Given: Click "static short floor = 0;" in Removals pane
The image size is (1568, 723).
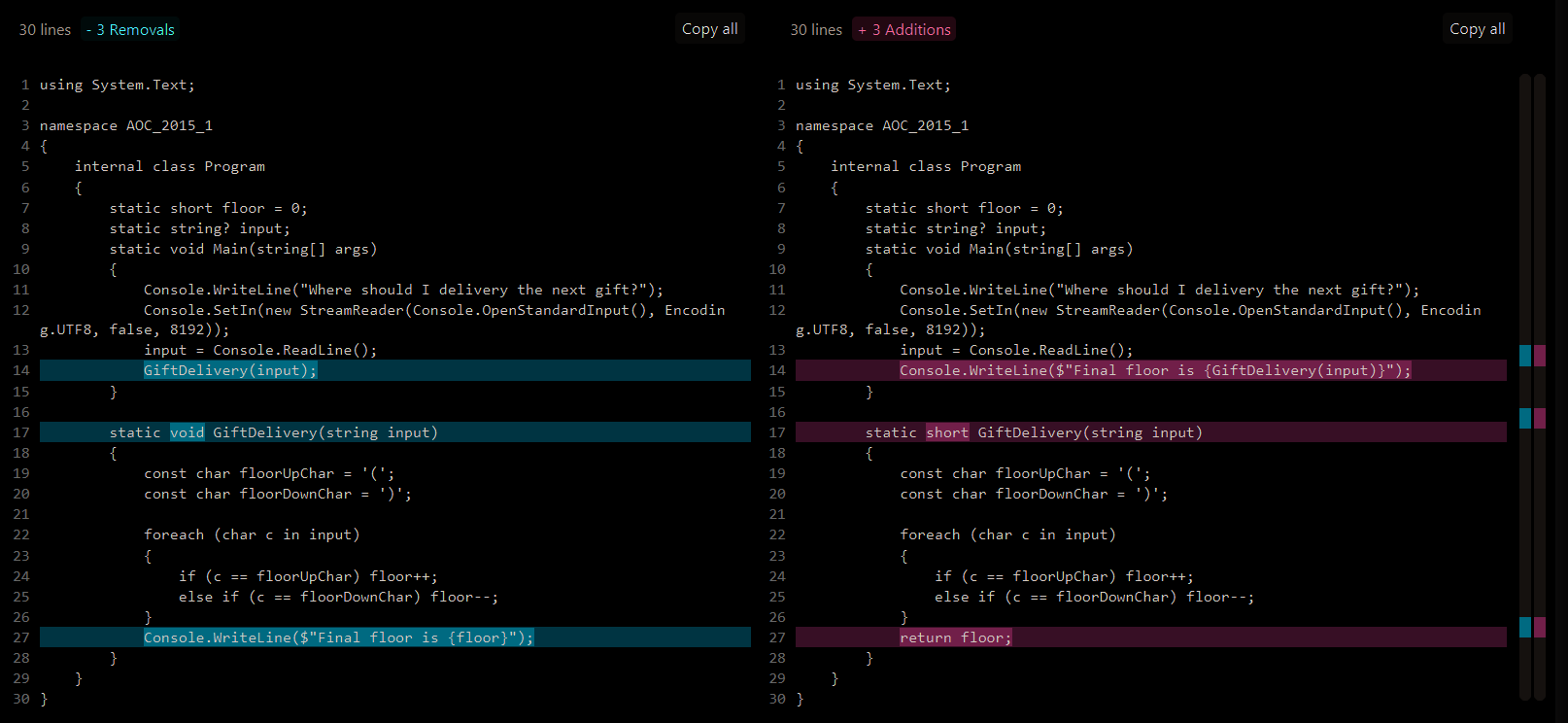Looking at the screenshot, I should tap(208, 208).
